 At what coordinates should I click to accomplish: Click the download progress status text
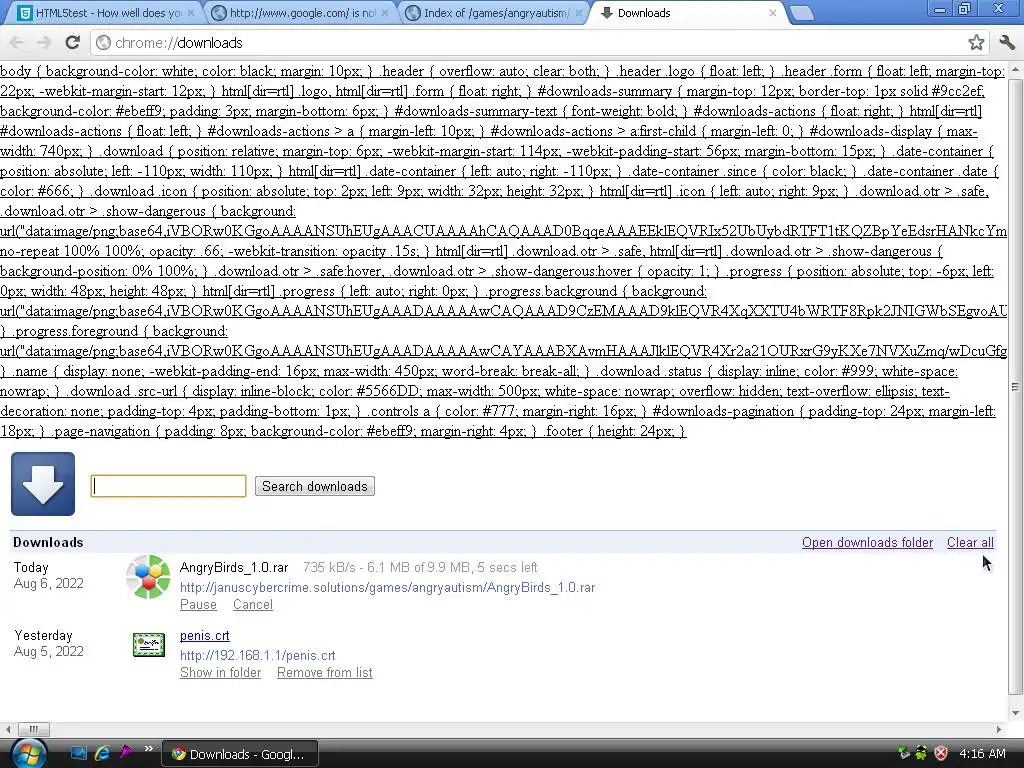[420, 568]
